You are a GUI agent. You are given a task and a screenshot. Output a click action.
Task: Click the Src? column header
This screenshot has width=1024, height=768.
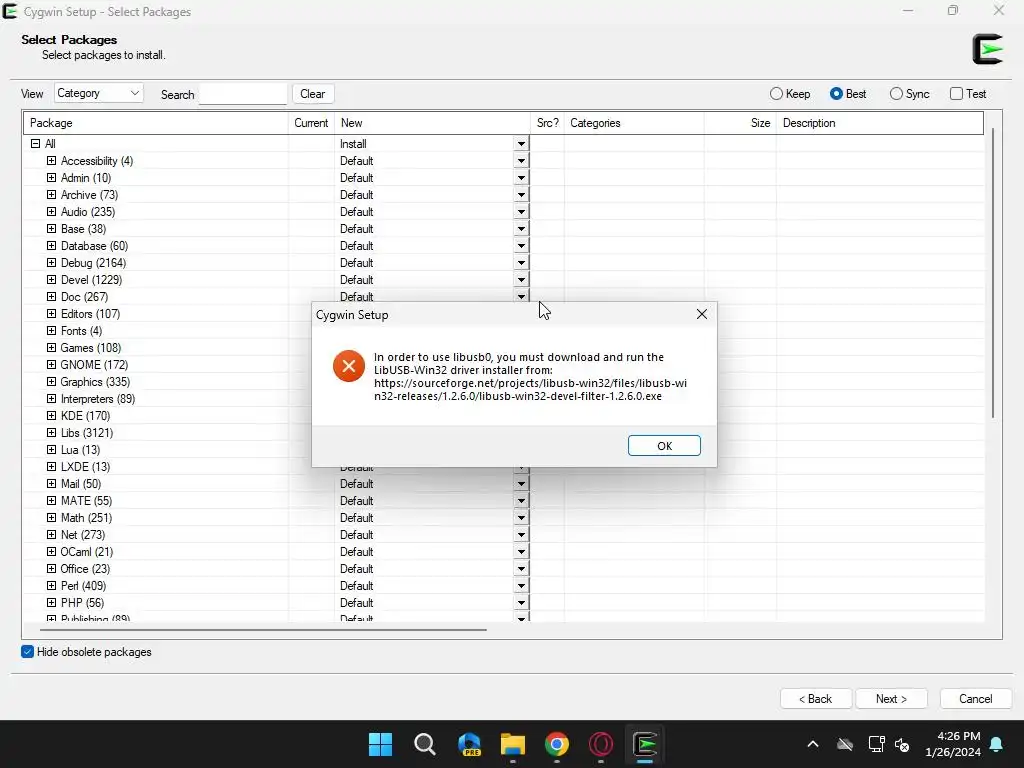point(547,123)
